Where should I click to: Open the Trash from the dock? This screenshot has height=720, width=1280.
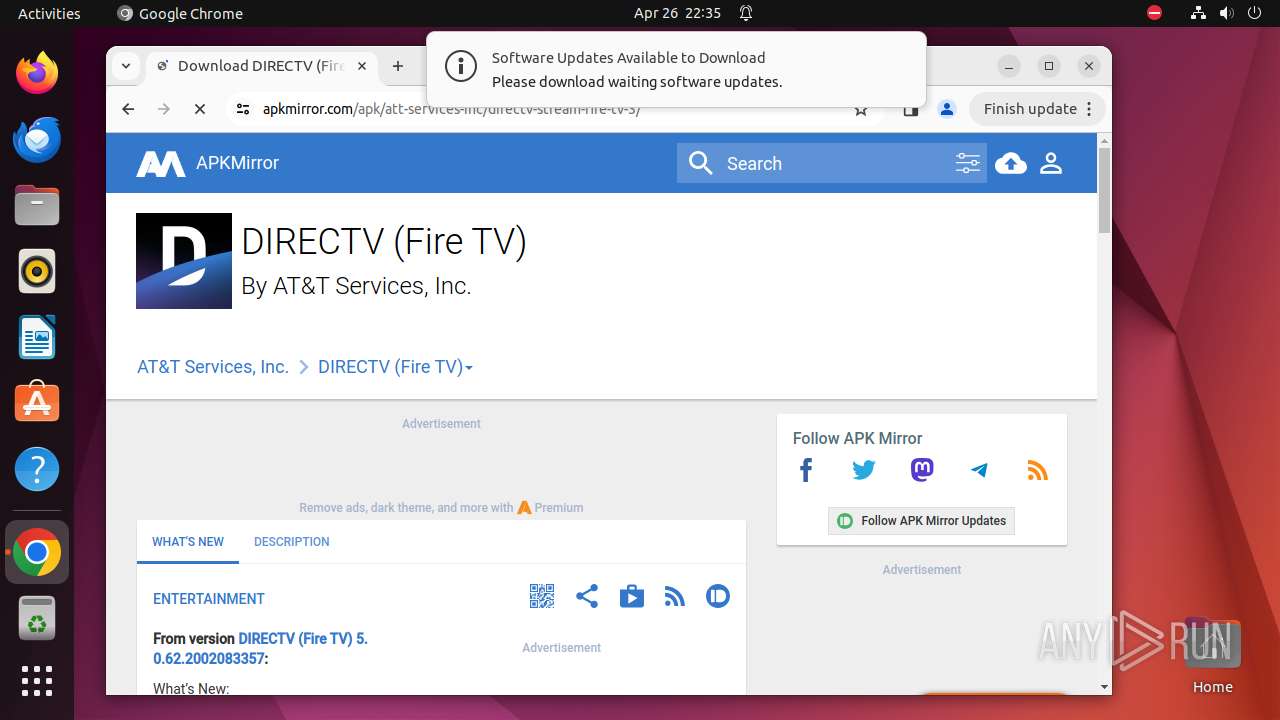(37, 618)
